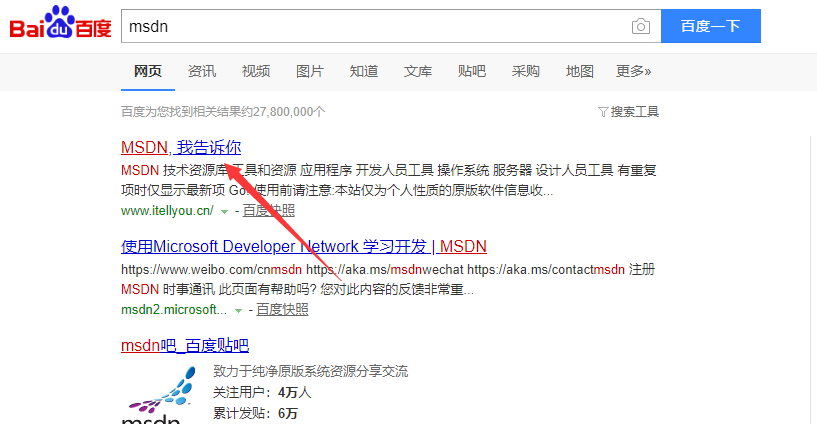The width and height of the screenshot is (817, 424).
Task: Click text 致力于纯净原版系统资源分享交流
Action: tap(311, 371)
